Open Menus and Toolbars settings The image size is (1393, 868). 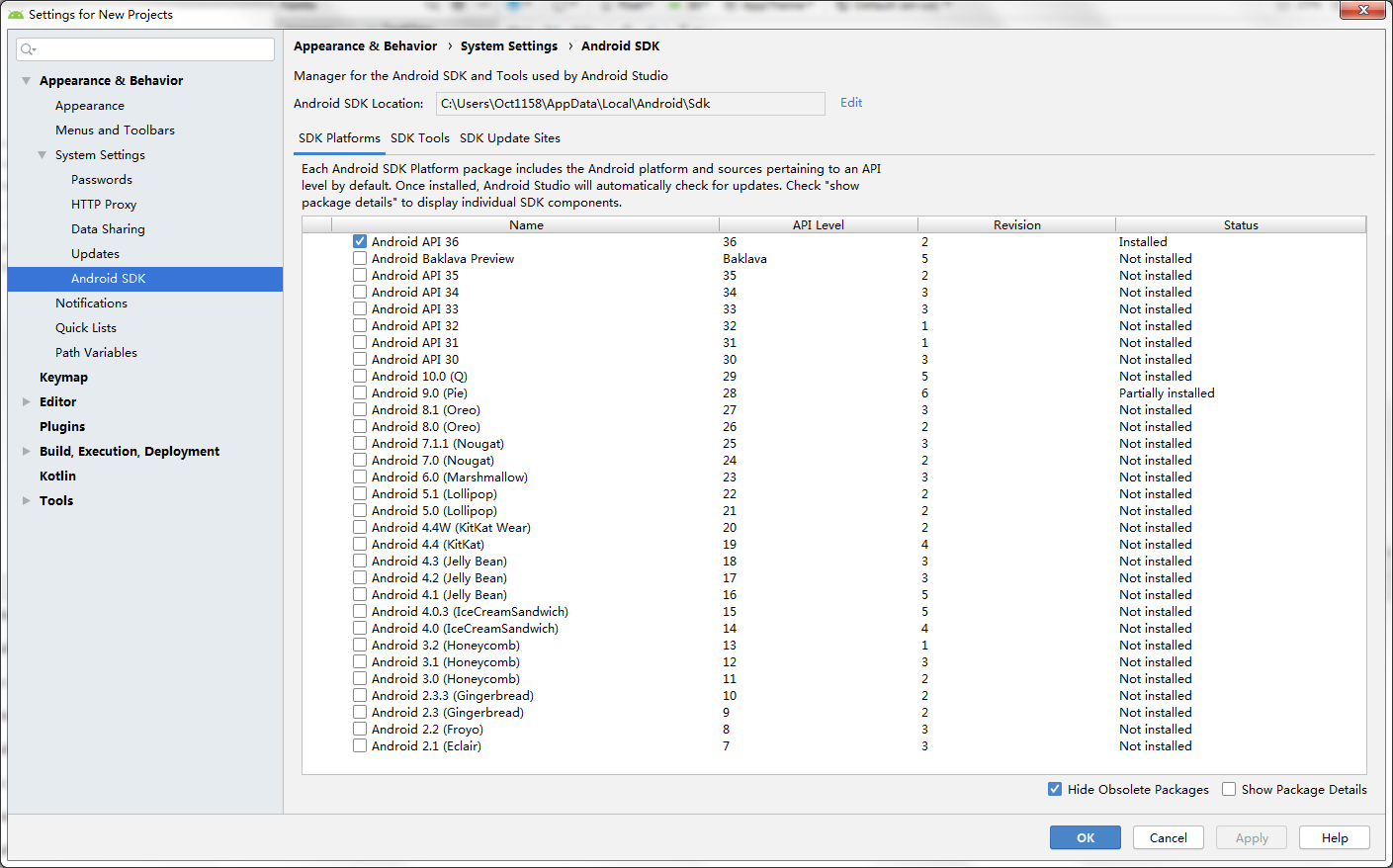pos(115,130)
